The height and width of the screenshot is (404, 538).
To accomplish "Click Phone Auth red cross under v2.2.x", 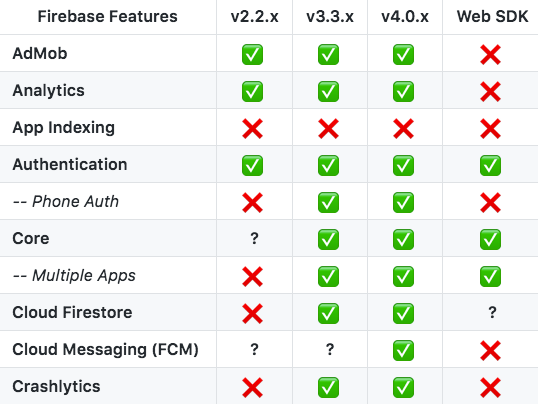I will click(x=252, y=203).
